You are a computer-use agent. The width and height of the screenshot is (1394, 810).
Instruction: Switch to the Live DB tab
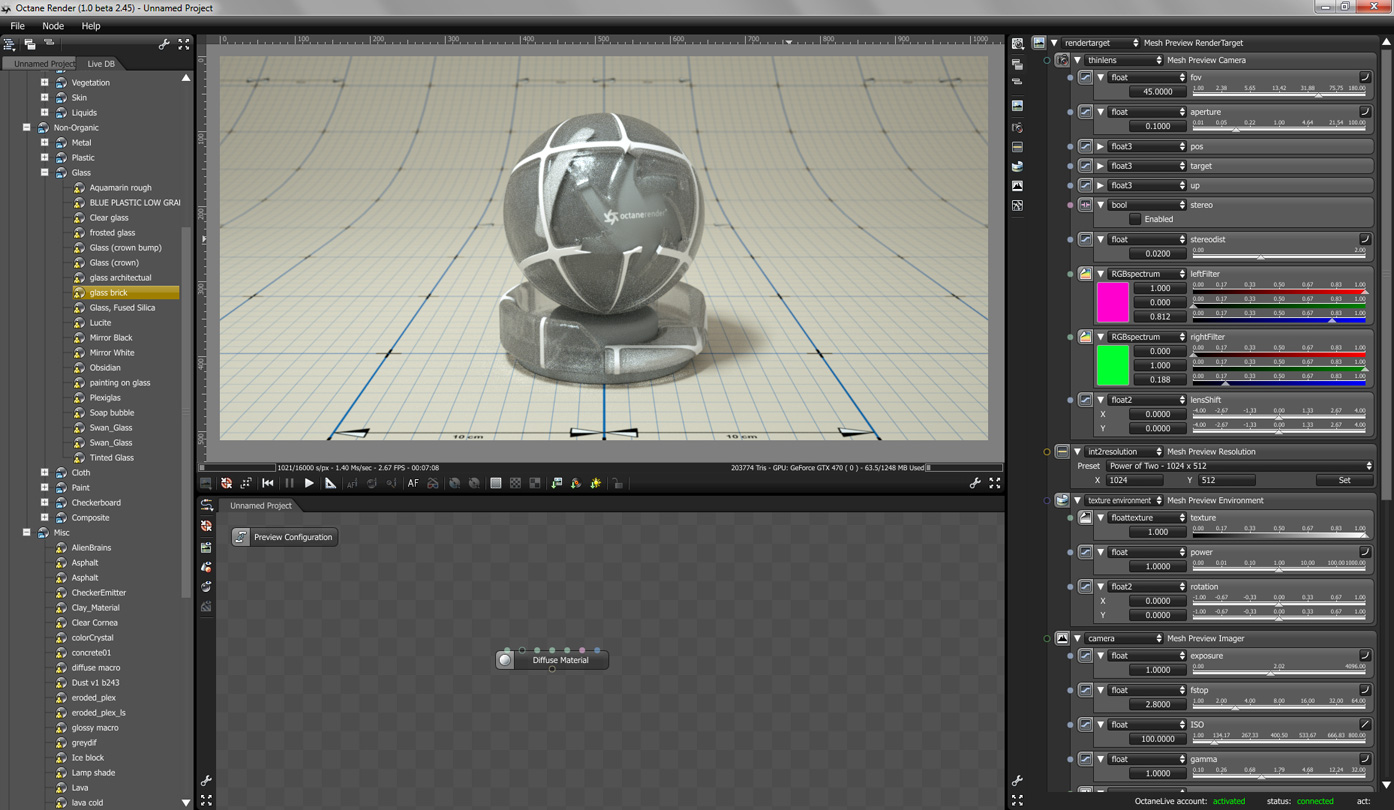point(101,64)
